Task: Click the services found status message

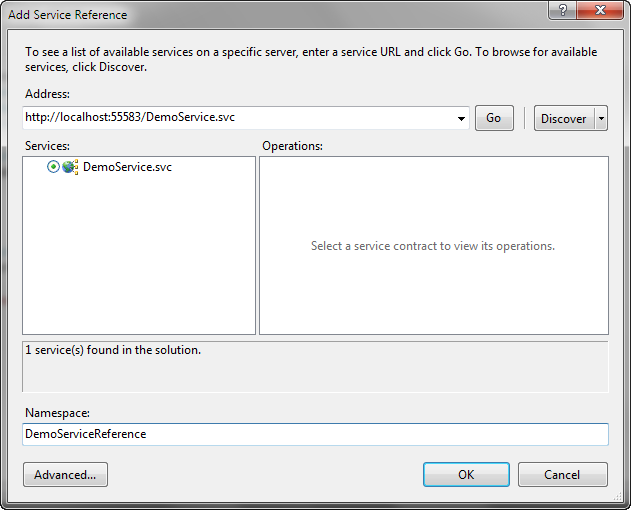Action: [x=113, y=351]
